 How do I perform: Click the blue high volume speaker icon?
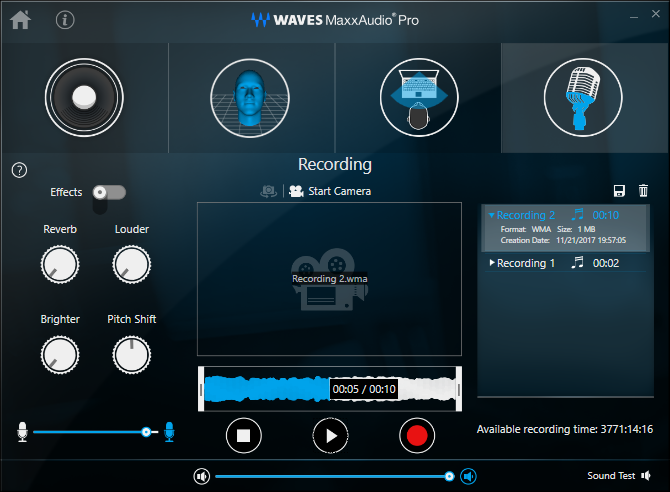point(468,476)
